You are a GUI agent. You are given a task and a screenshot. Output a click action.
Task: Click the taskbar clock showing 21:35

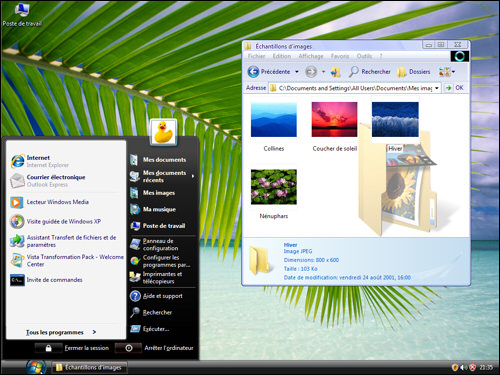(486, 367)
